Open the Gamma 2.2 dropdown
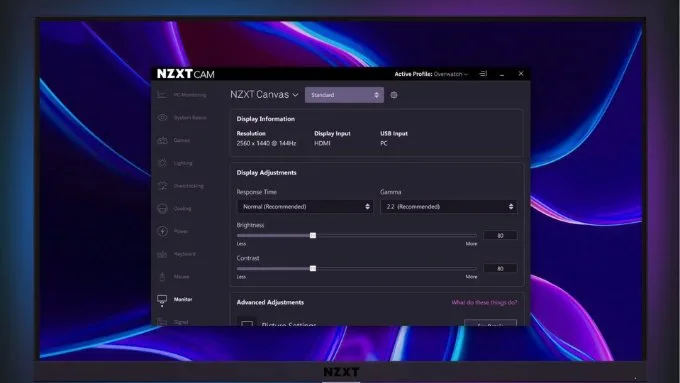The image size is (680, 383). coord(449,206)
